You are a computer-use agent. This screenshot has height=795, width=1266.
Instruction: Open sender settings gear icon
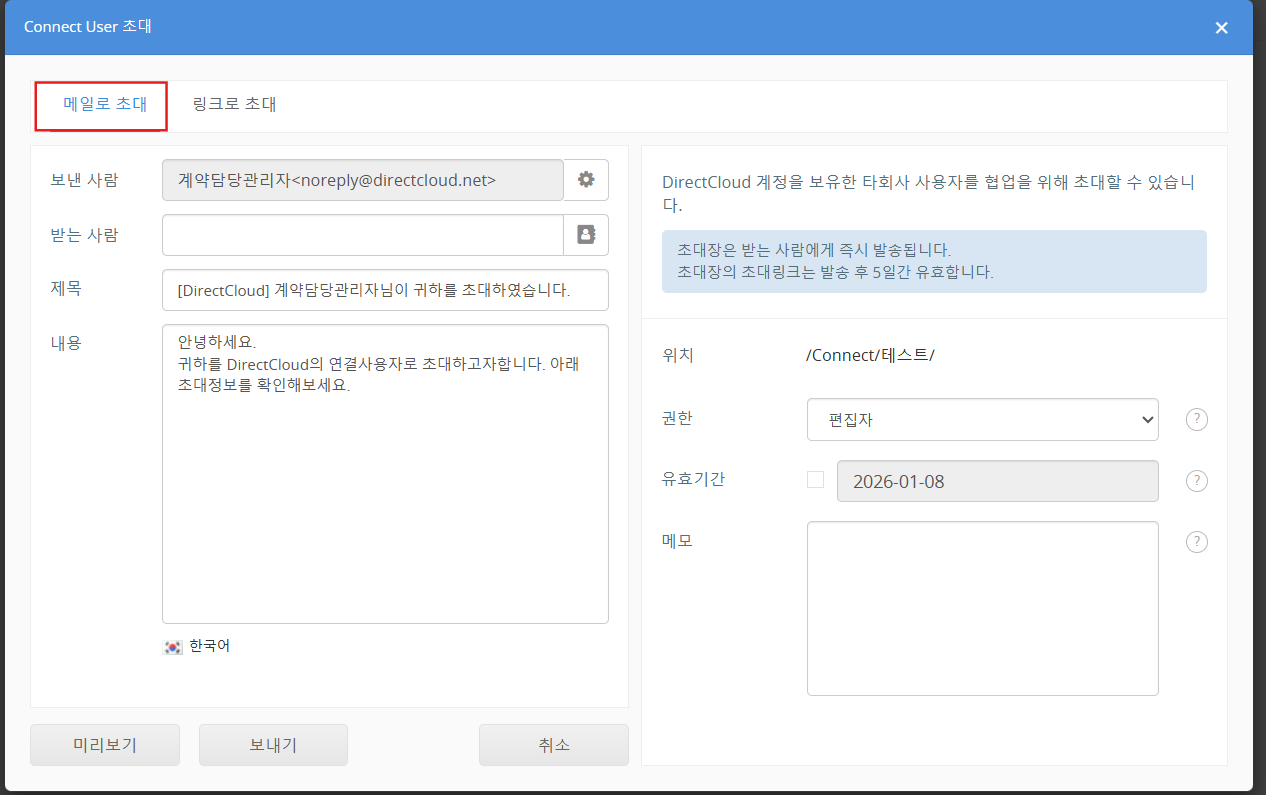coord(586,180)
